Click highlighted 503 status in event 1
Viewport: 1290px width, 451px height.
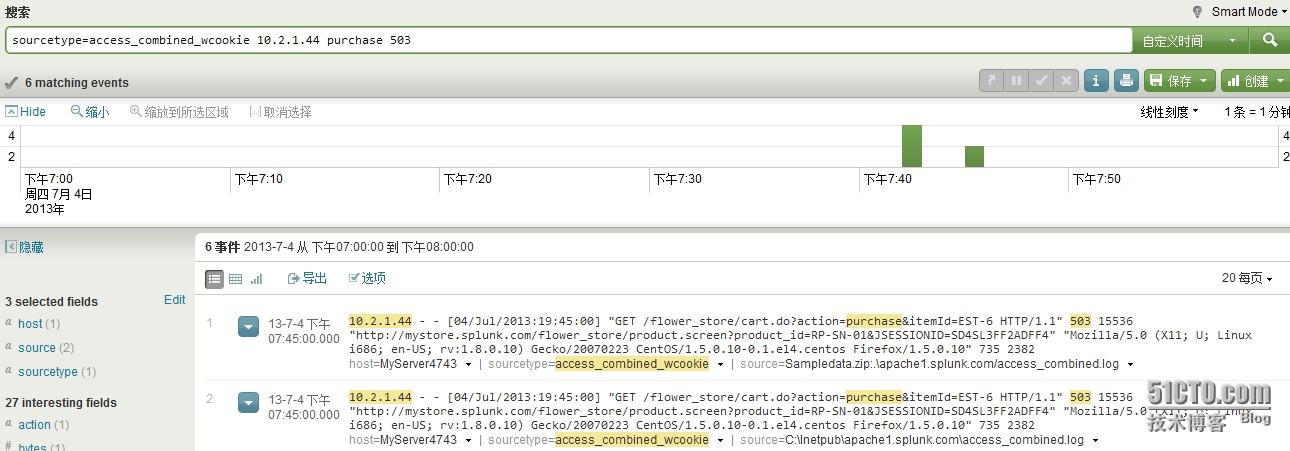coord(1080,320)
